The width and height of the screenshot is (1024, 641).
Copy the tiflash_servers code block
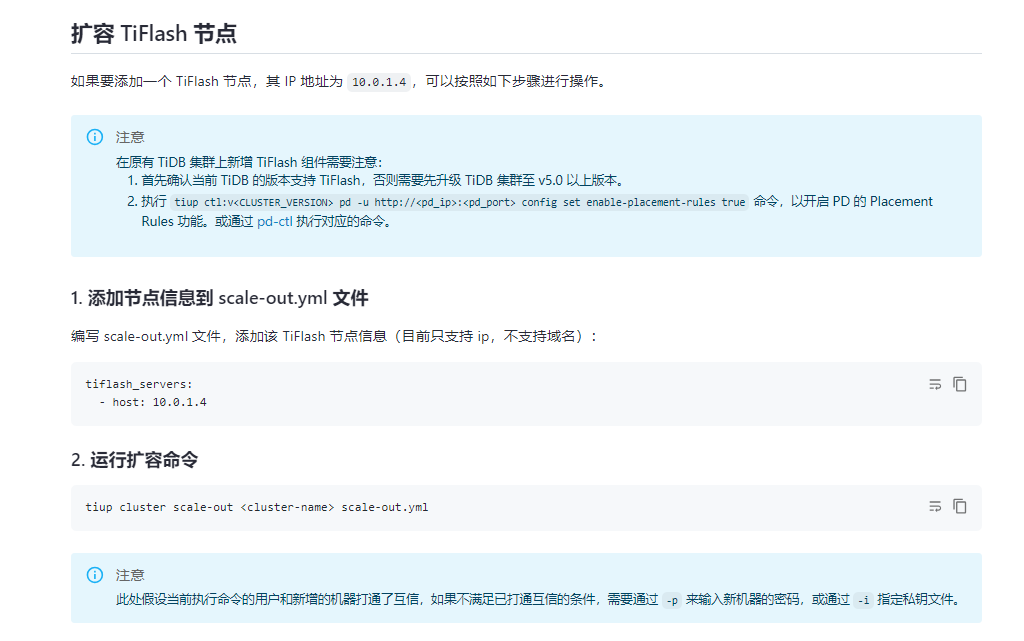tap(959, 384)
